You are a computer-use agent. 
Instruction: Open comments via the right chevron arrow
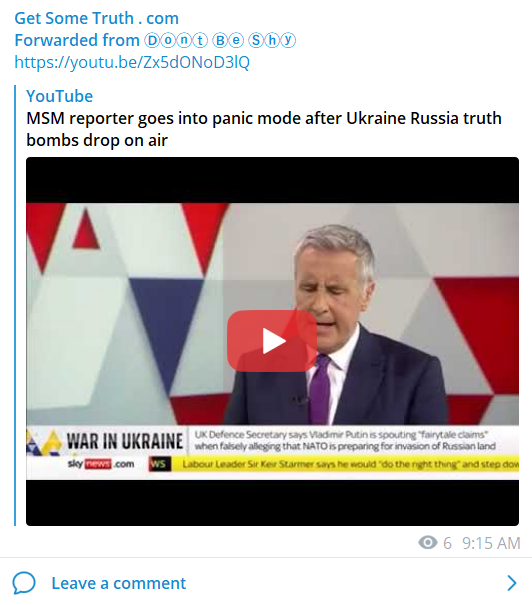(512, 583)
